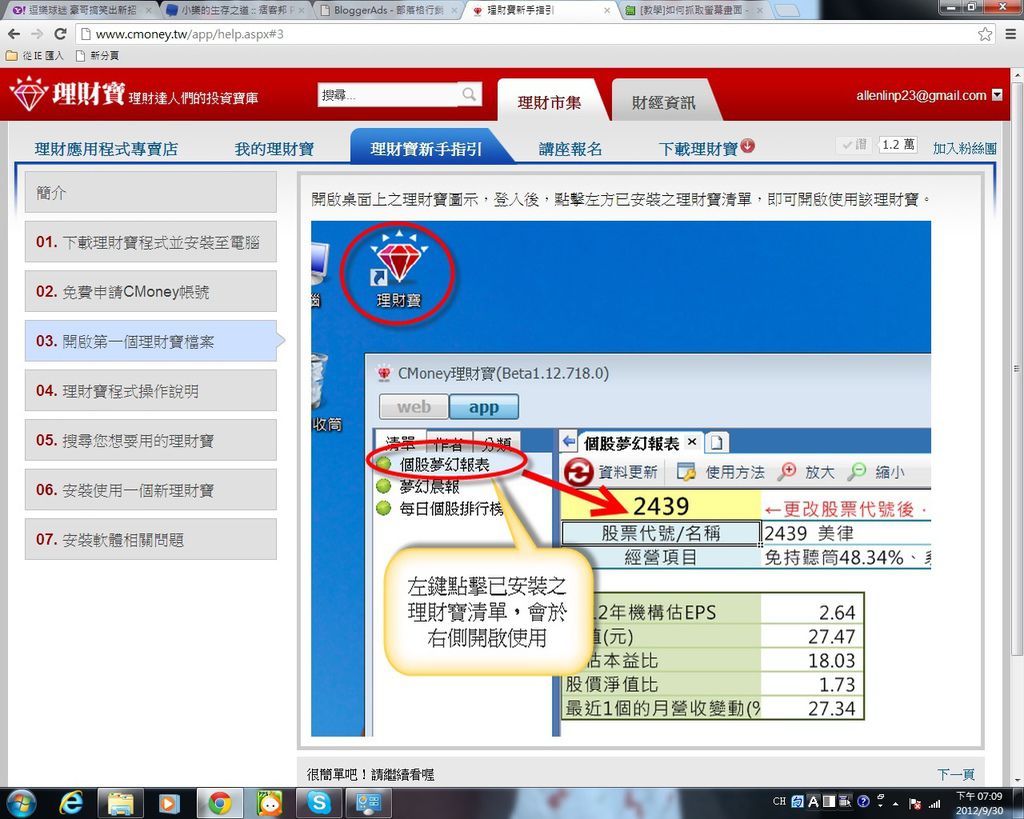Select step 03 開啟第一個理財寶檔案

tap(151, 341)
